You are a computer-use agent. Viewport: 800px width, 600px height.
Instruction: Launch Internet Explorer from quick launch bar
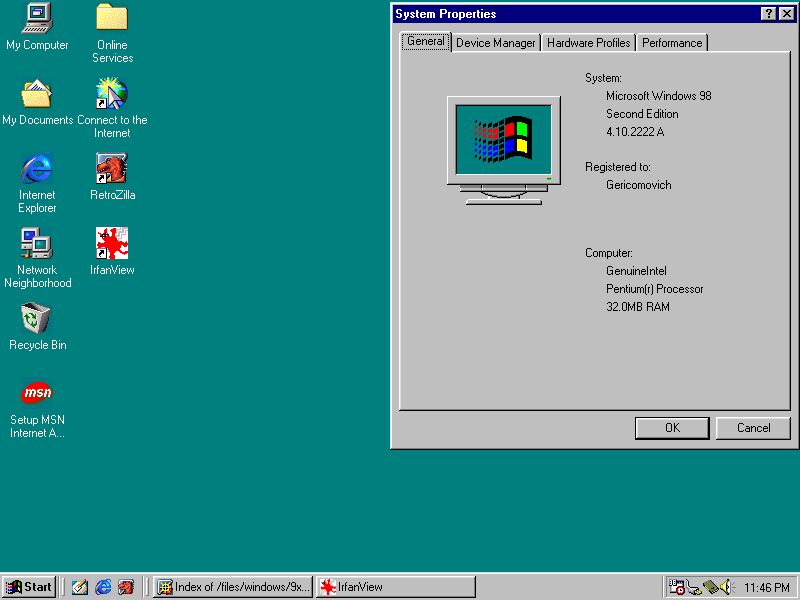103,587
